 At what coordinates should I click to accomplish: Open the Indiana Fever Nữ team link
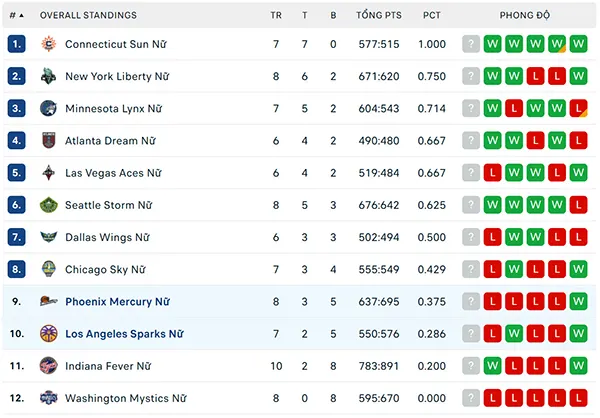pos(108,366)
